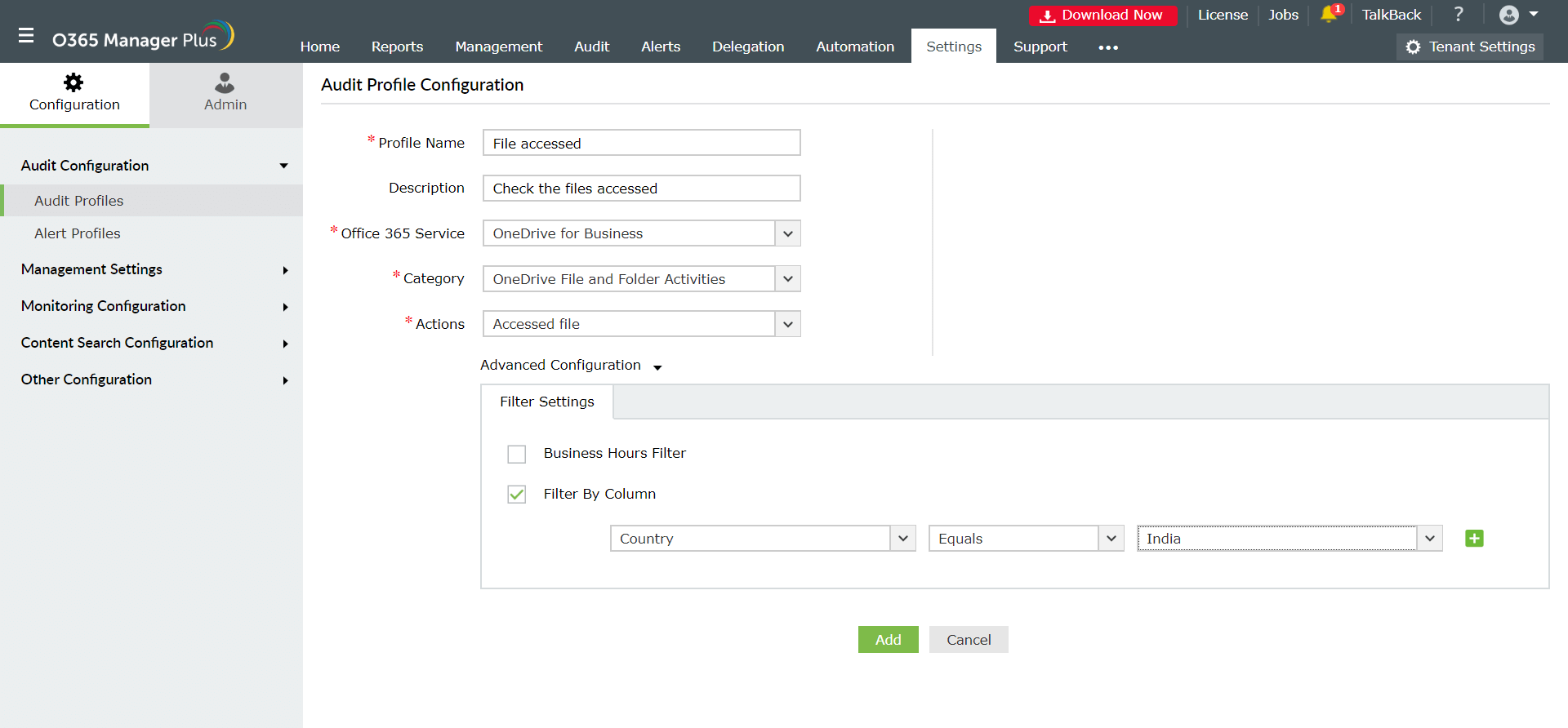Open the Actions dropdown
Image resolution: width=1568 pixels, height=728 pixels.
click(x=642, y=324)
